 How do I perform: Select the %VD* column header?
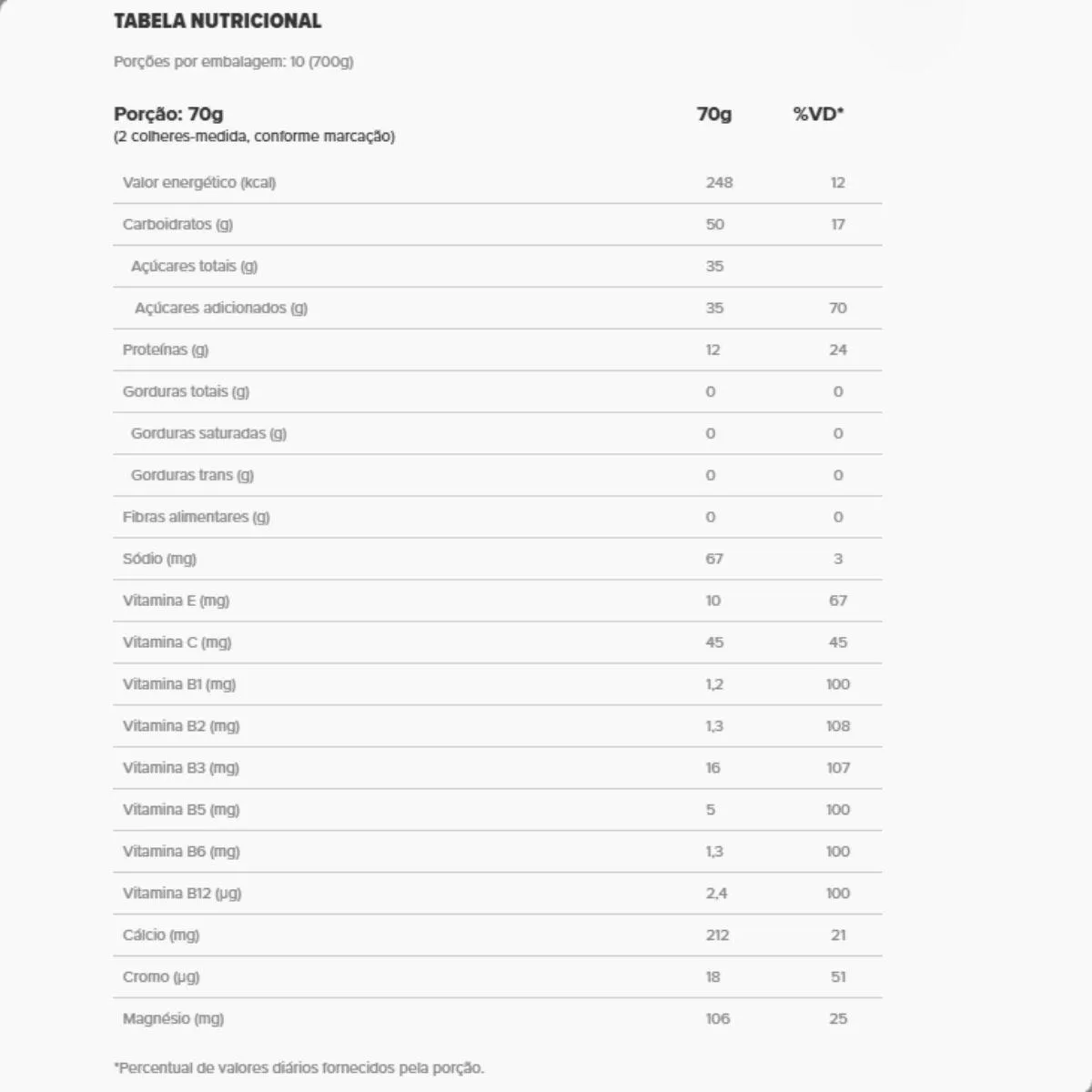coord(818,114)
